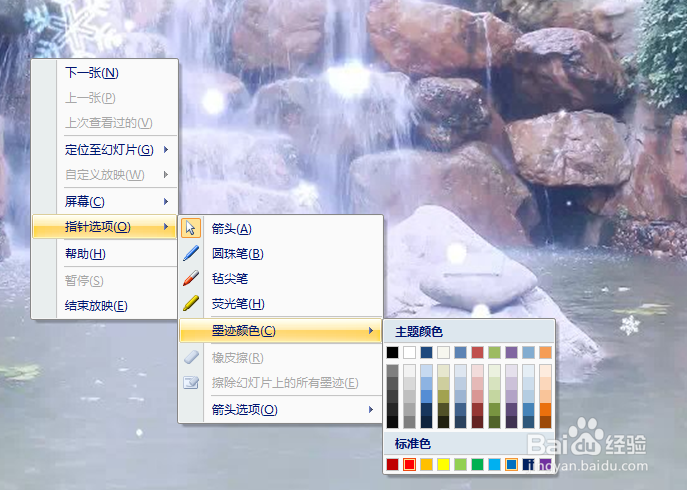The width and height of the screenshot is (687, 490).
Task: Choose the darkest orange shade under theme colors
Action: click(545, 422)
